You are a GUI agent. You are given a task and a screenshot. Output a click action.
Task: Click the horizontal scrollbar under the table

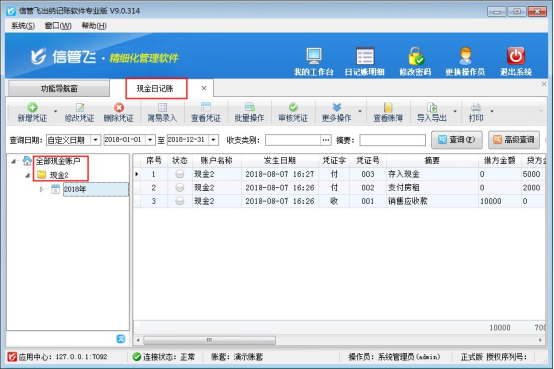coord(209,340)
